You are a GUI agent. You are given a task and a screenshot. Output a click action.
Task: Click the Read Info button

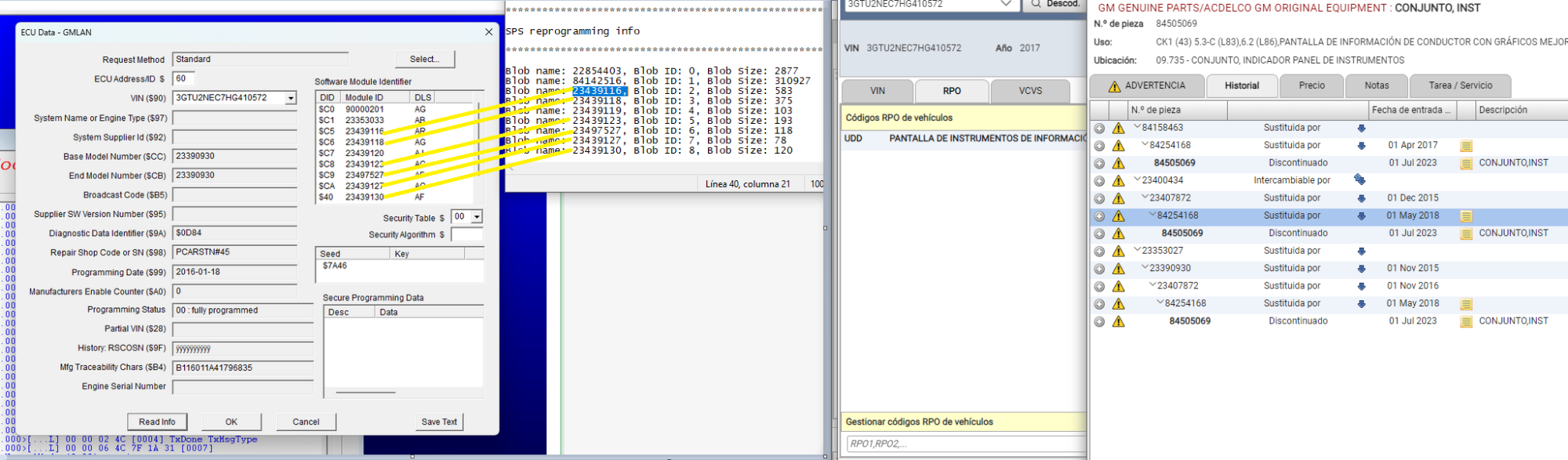[157, 422]
